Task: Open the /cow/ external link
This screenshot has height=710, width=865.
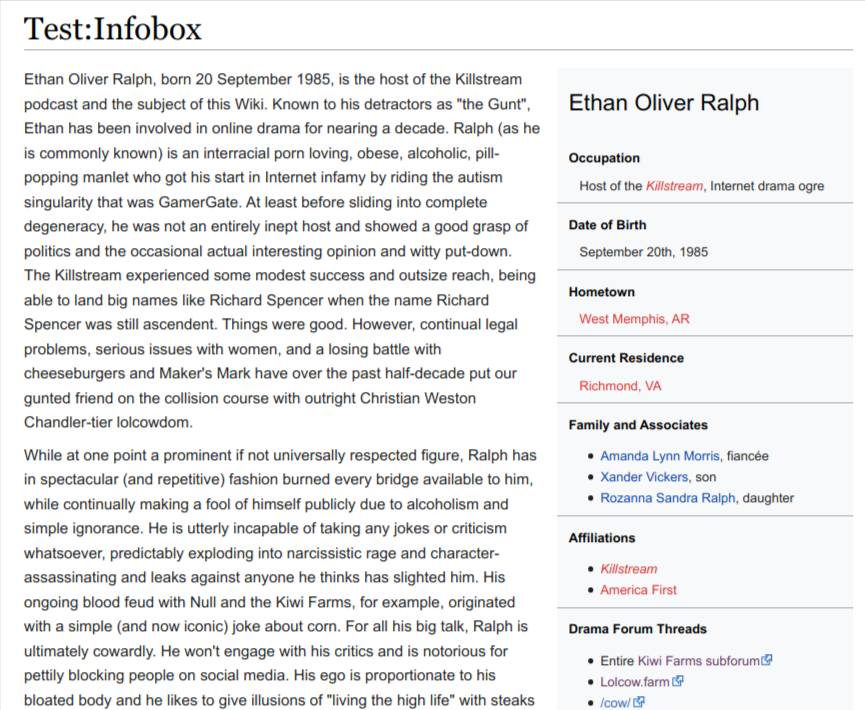Action: [x=615, y=702]
